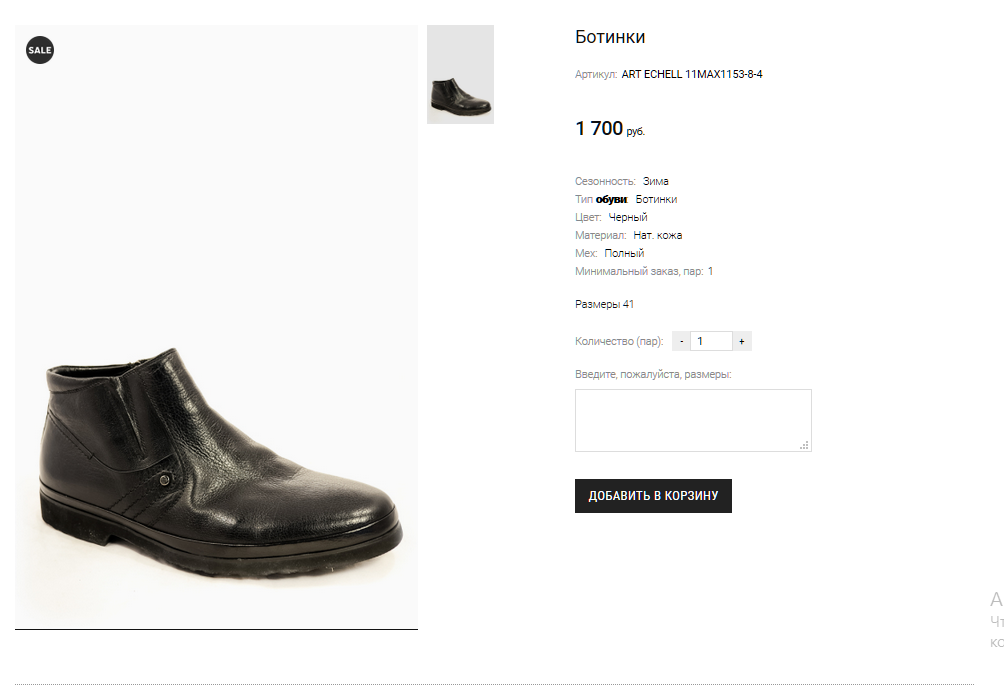Increase pair quantity with plus button
The image size is (1004, 696).
click(741, 341)
